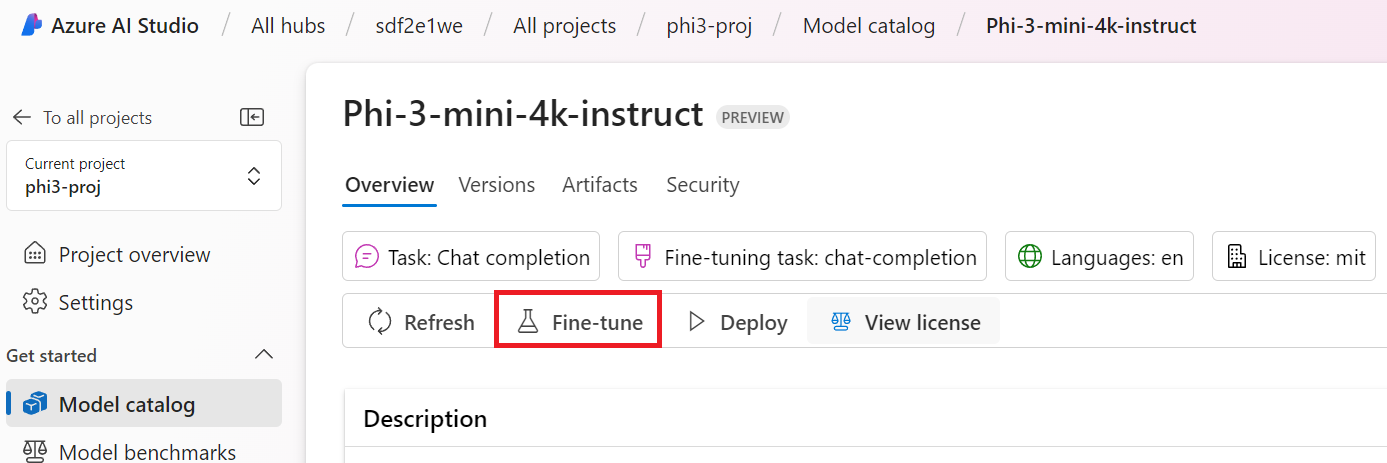Click the Model catalog cube icon
Screen dimensions: 1387x463
click(x=36, y=404)
